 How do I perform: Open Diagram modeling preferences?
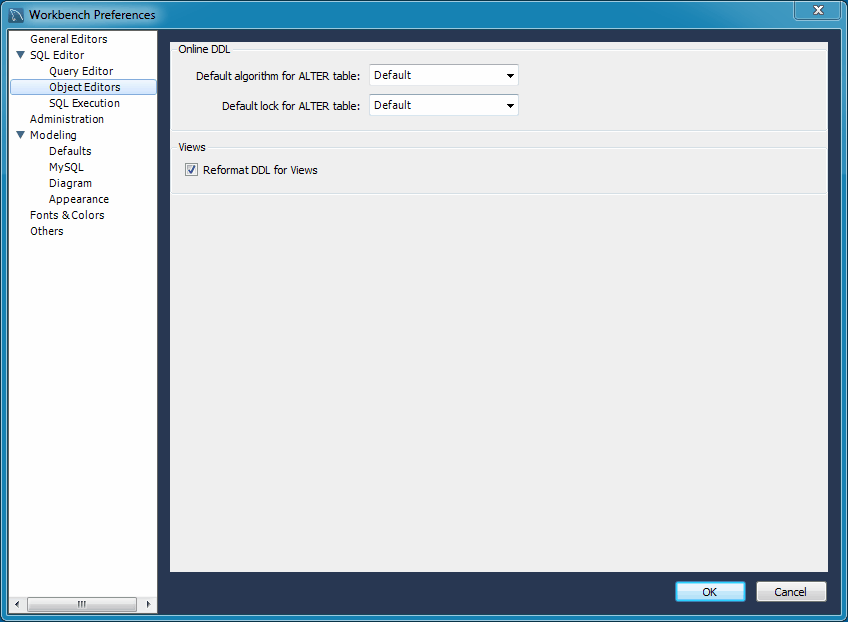(70, 183)
